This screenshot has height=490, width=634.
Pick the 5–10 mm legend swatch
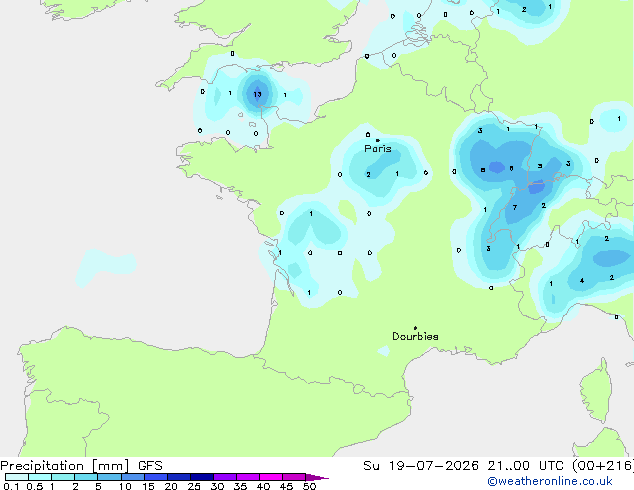point(109,477)
